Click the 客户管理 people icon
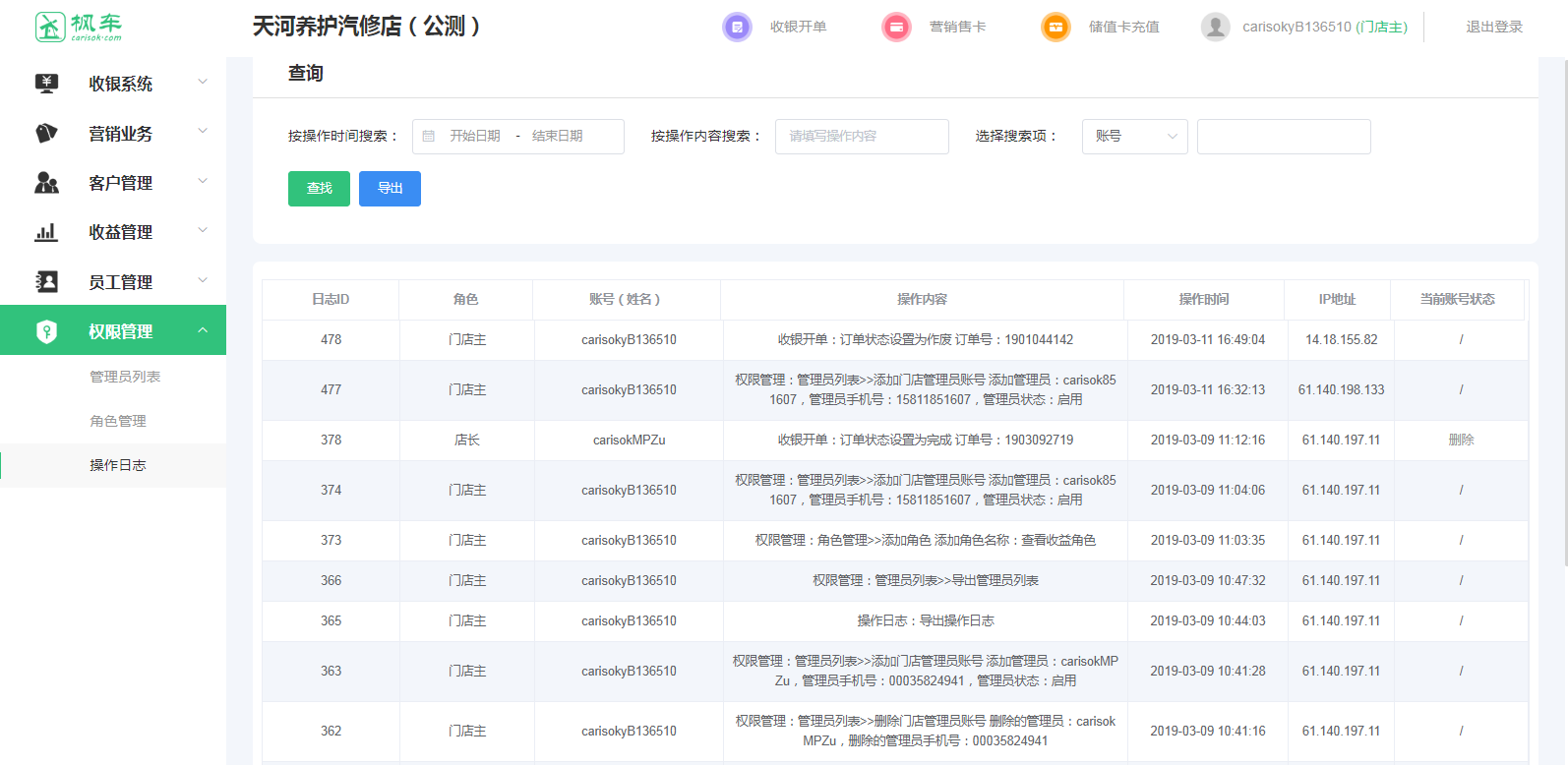1568x765 pixels. tap(46, 183)
